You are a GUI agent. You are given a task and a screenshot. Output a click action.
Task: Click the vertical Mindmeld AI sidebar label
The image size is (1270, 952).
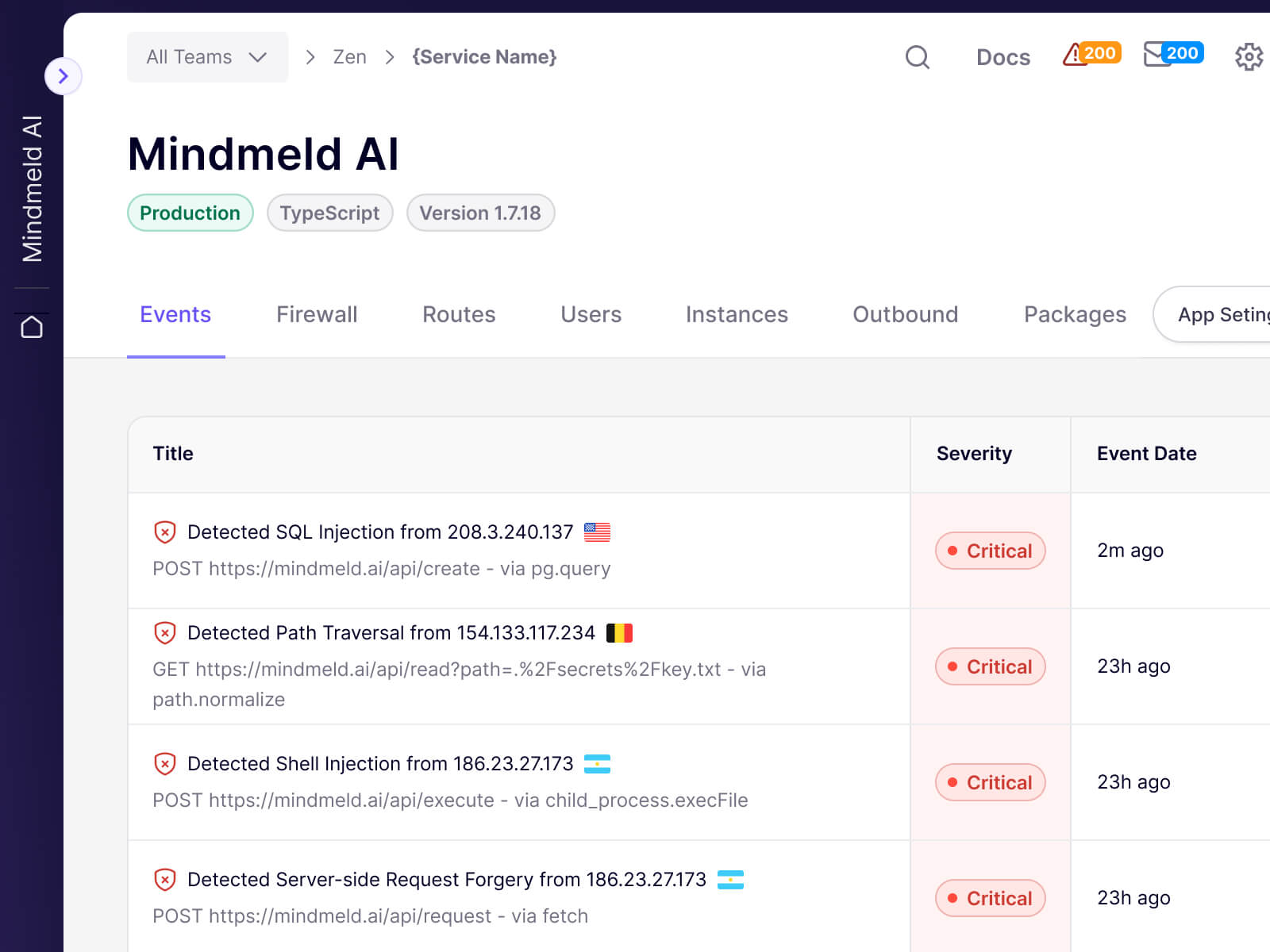pyautogui.click(x=32, y=189)
